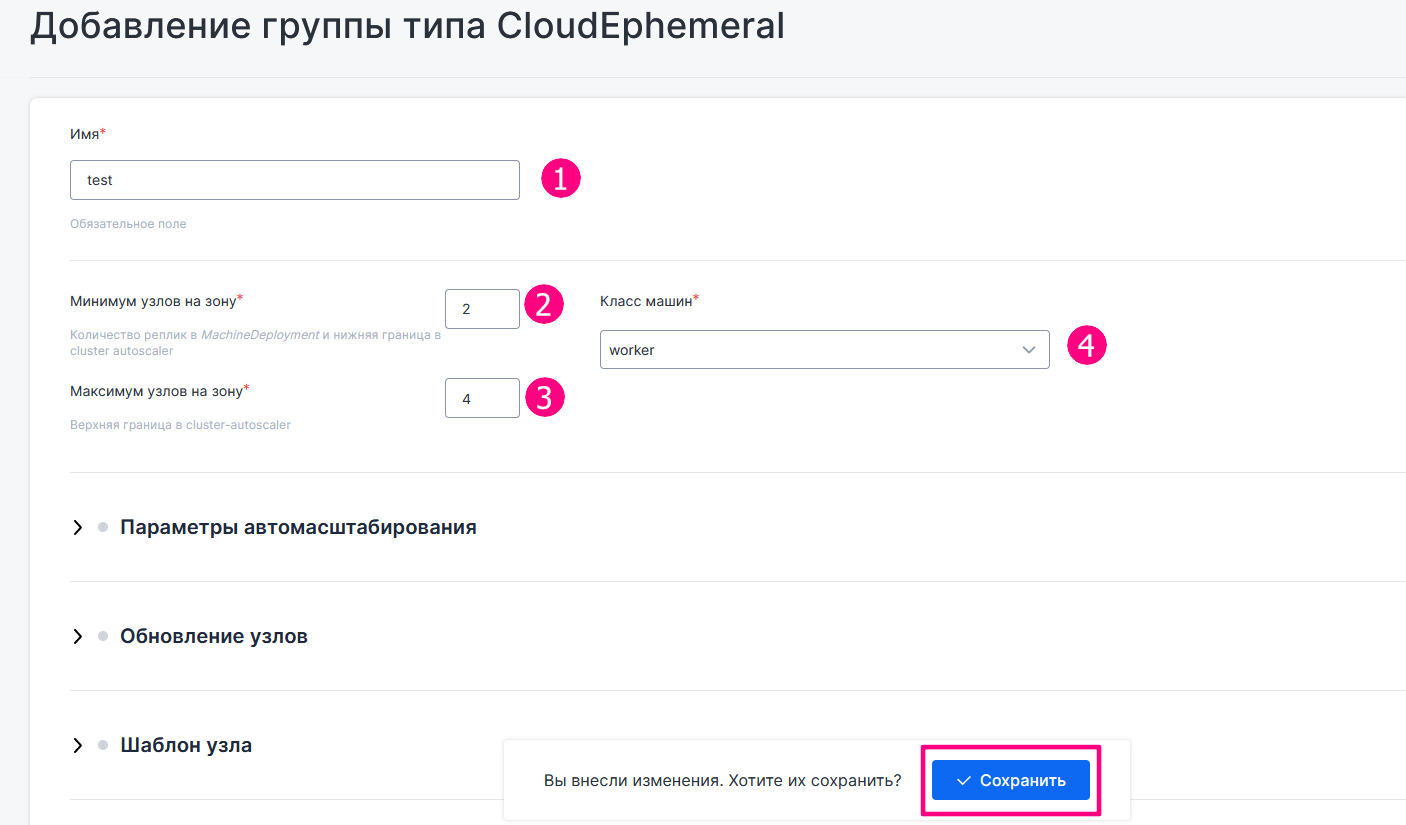1406x825 pixels.
Task: Click the chevron arrow in the worker combo box
Action: [1029, 350]
